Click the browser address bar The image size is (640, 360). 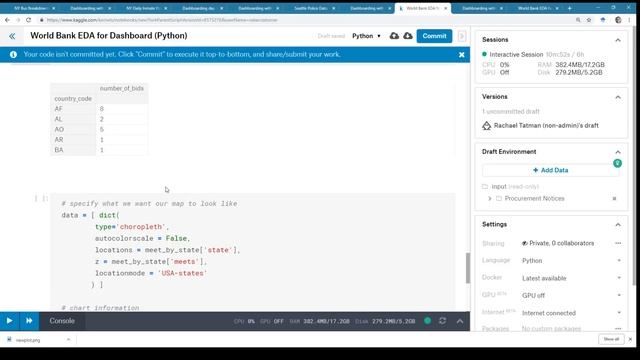click(x=306, y=20)
